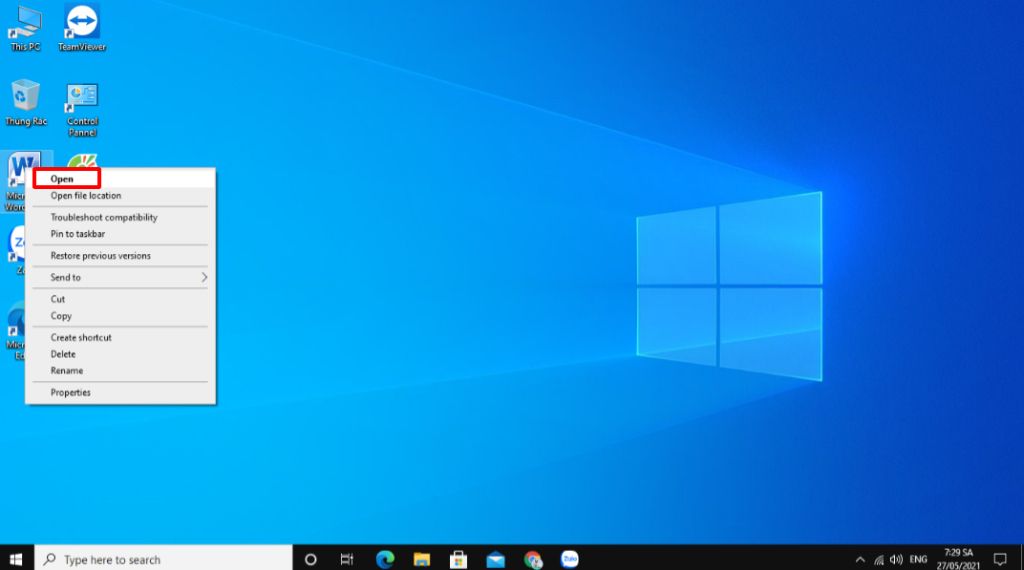Open File Explorer from the taskbar

point(422,559)
